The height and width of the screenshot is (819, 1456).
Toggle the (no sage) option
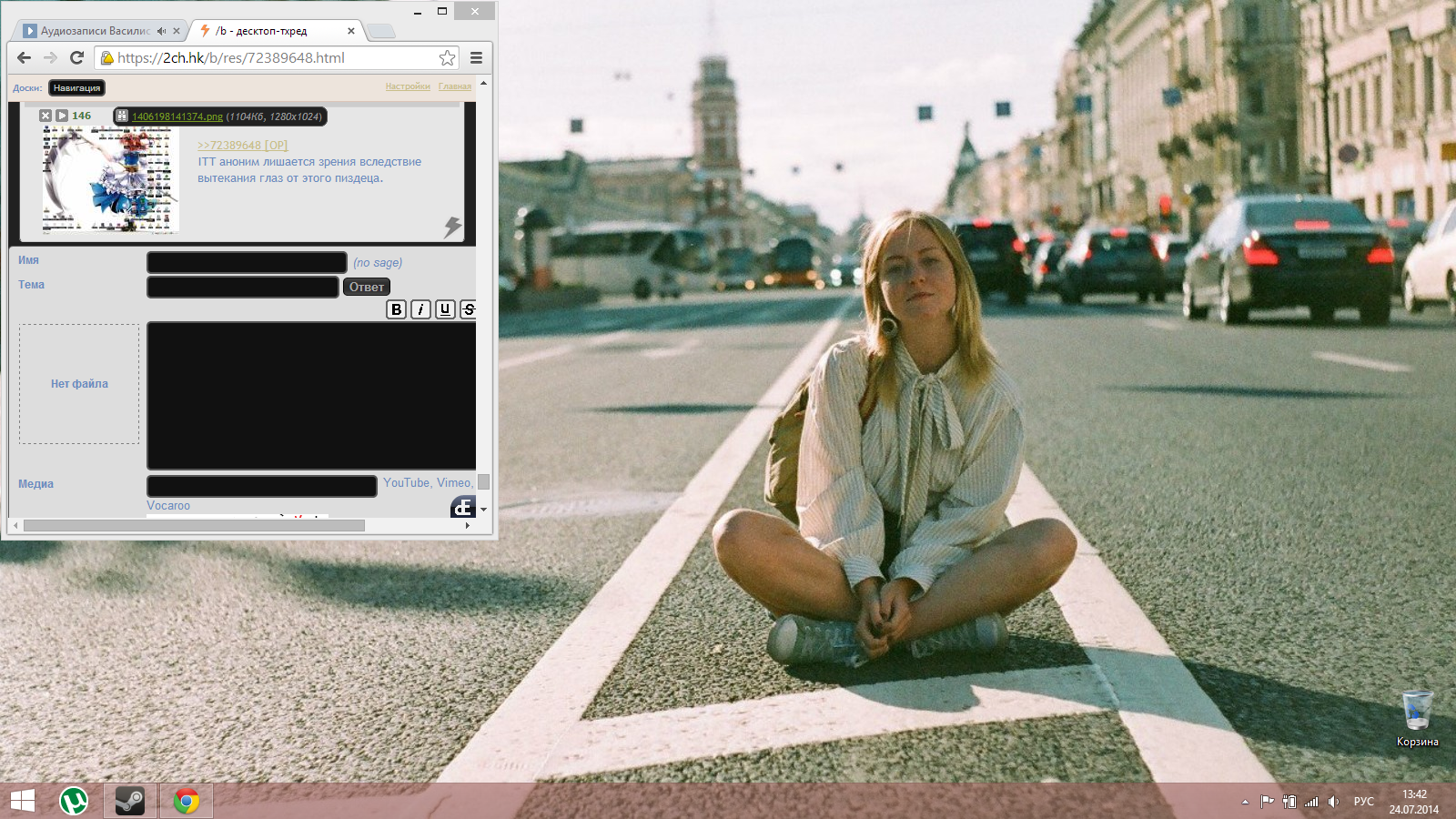(x=378, y=263)
